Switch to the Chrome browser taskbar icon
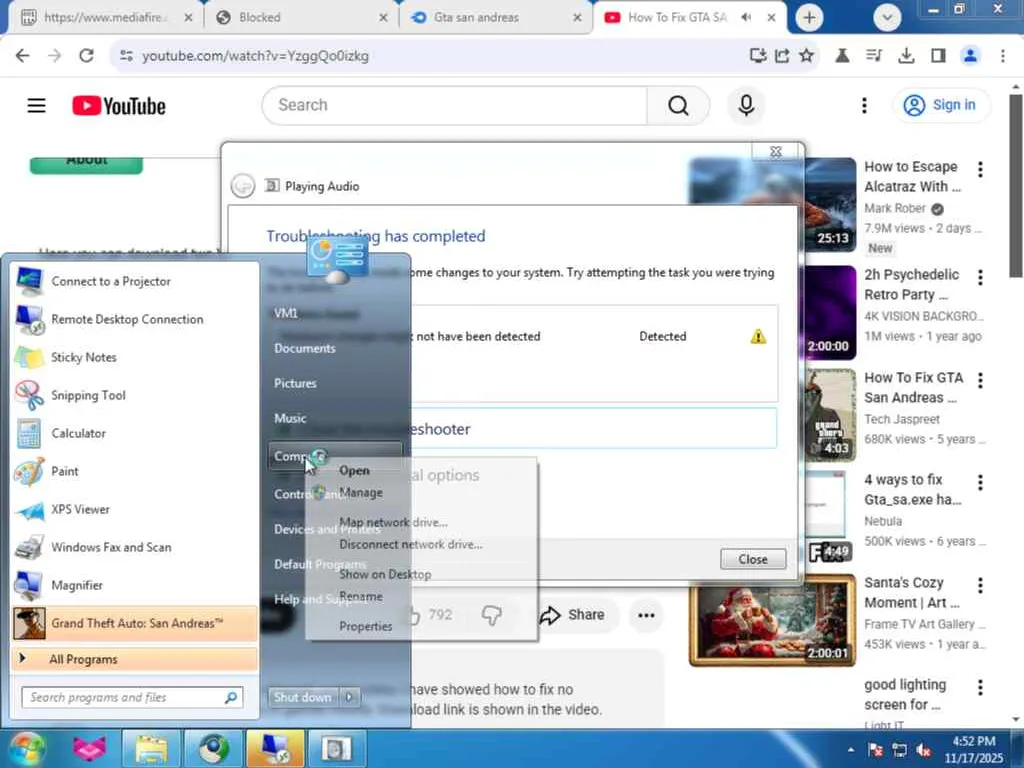 click(x=214, y=748)
